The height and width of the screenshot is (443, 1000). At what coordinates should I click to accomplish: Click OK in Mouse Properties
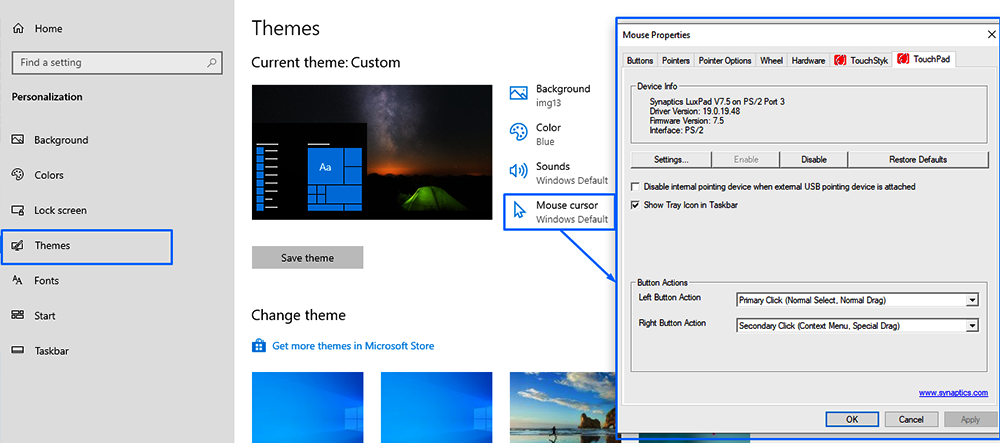(852, 419)
